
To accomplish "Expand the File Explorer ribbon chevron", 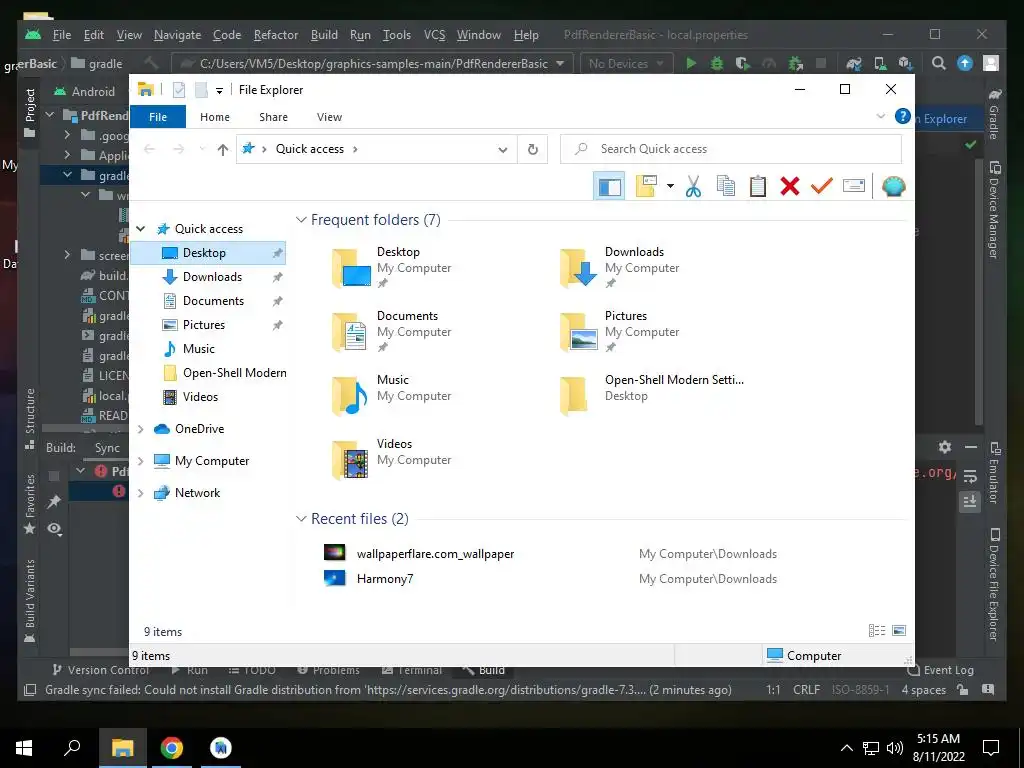I will [880, 116].
